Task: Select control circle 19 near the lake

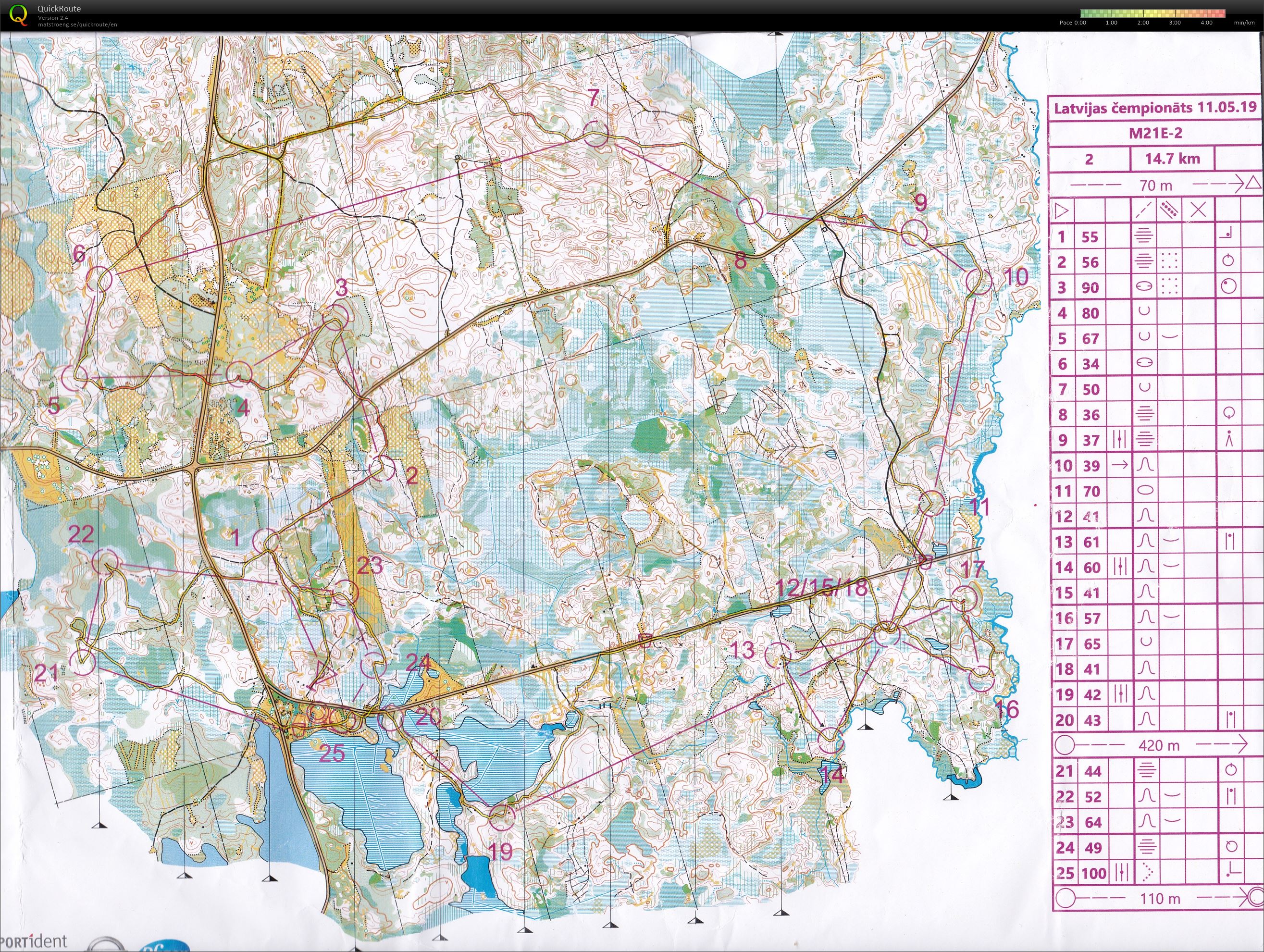Action: point(502,817)
